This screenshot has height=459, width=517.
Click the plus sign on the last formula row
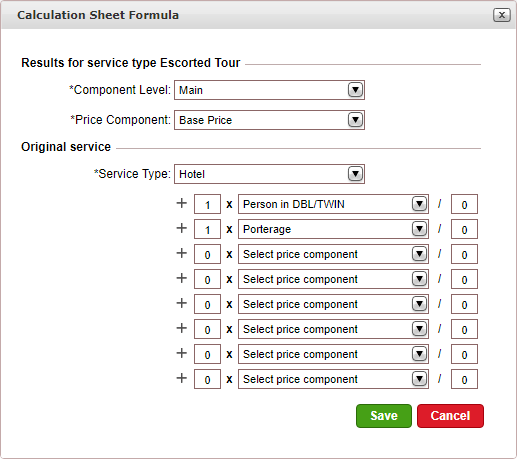click(x=182, y=378)
